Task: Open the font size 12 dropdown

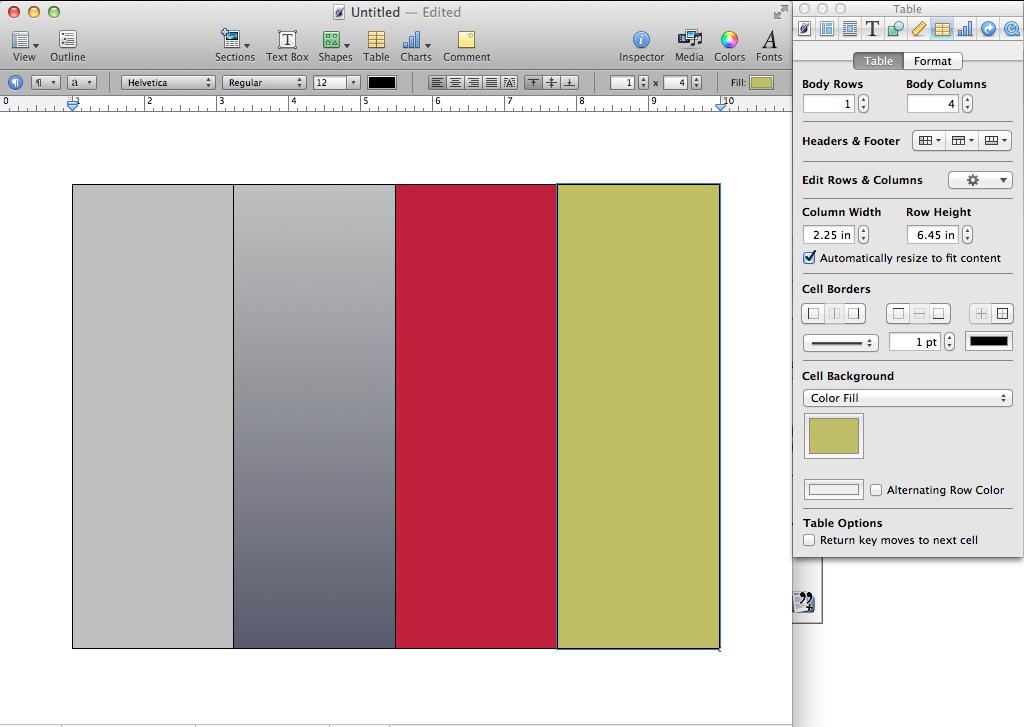Action: click(x=353, y=82)
